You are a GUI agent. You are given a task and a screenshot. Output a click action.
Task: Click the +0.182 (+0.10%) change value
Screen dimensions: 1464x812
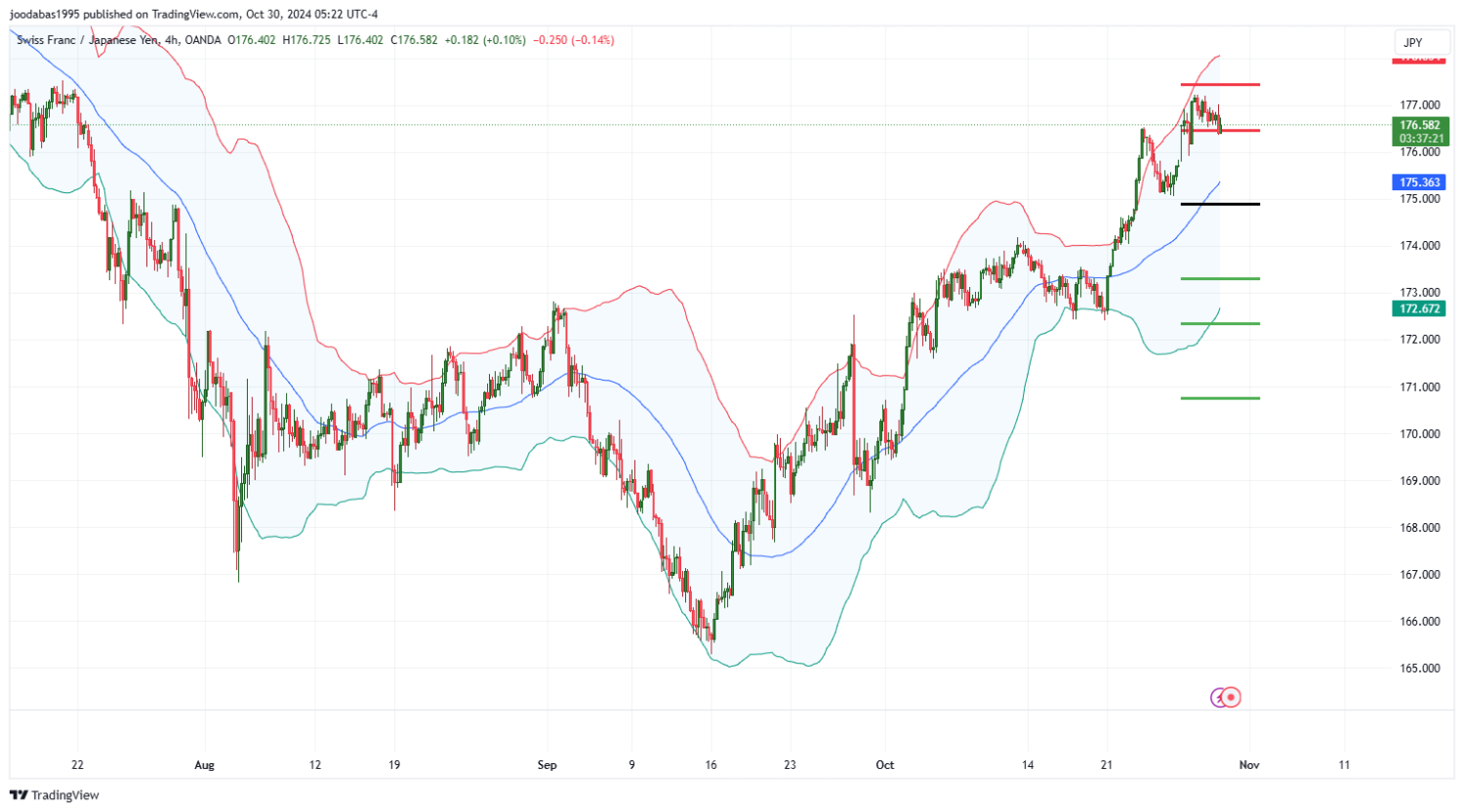click(x=485, y=40)
